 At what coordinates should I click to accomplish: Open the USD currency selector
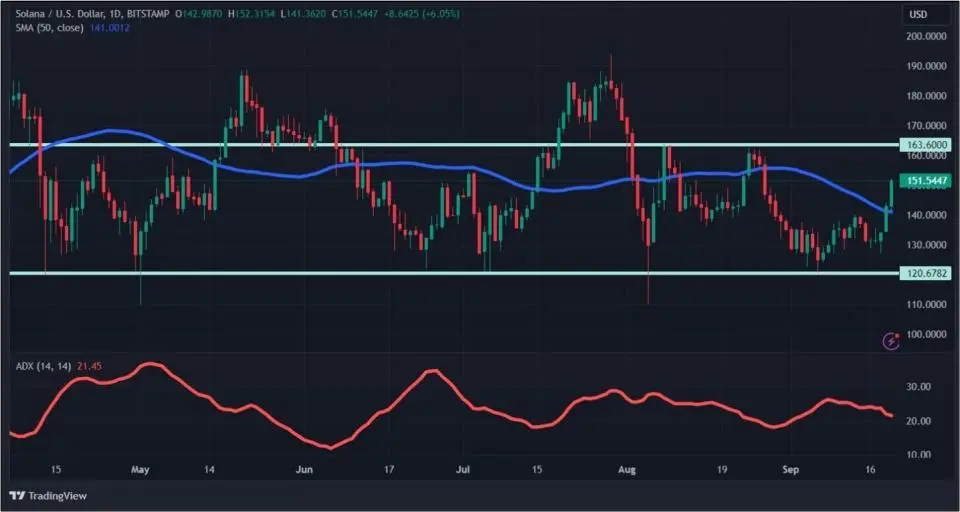(x=917, y=15)
